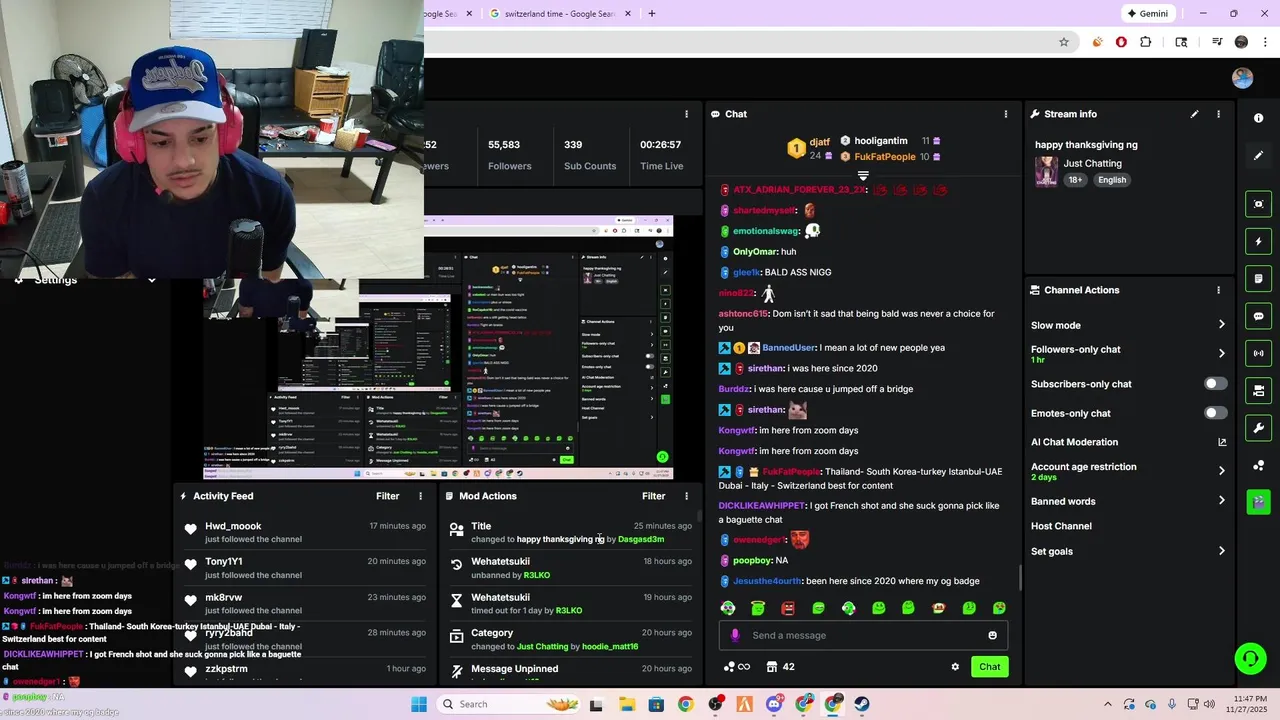Expand Slow mode options

[x=1222, y=325]
